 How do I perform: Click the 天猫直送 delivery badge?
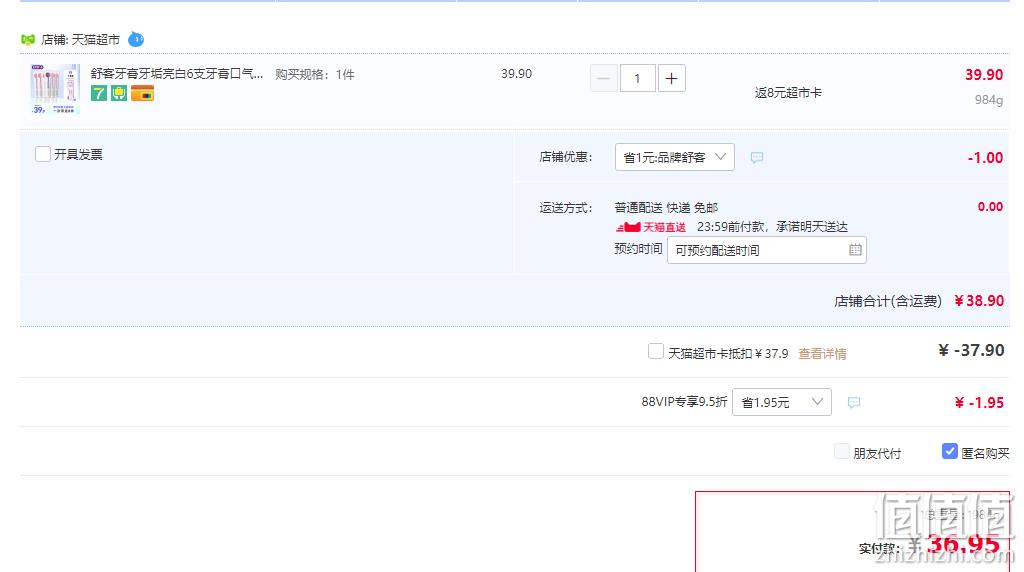click(x=651, y=227)
